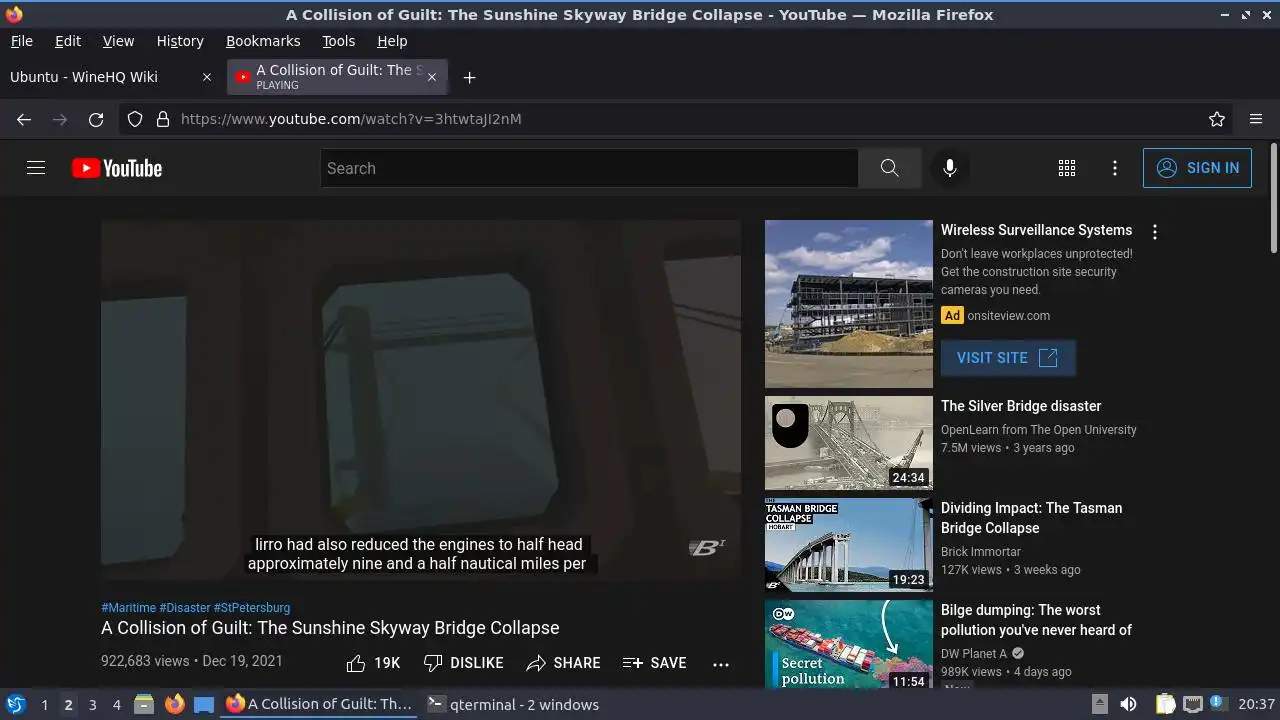Start voice search with the microphone
Image resolution: width=1280 pixels, height=720 pixels.
tap(950, 168)
